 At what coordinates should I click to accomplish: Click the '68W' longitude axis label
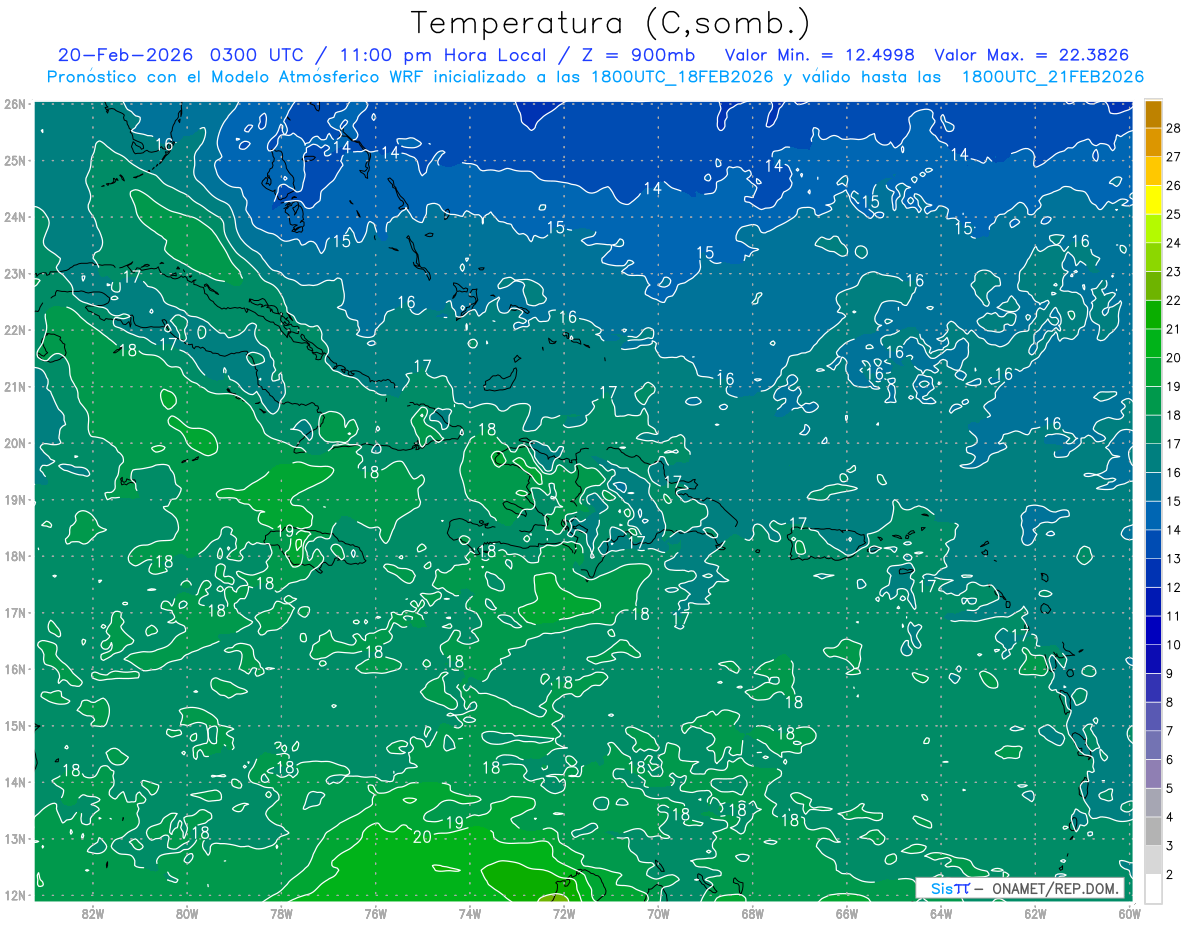pos(752,913)
